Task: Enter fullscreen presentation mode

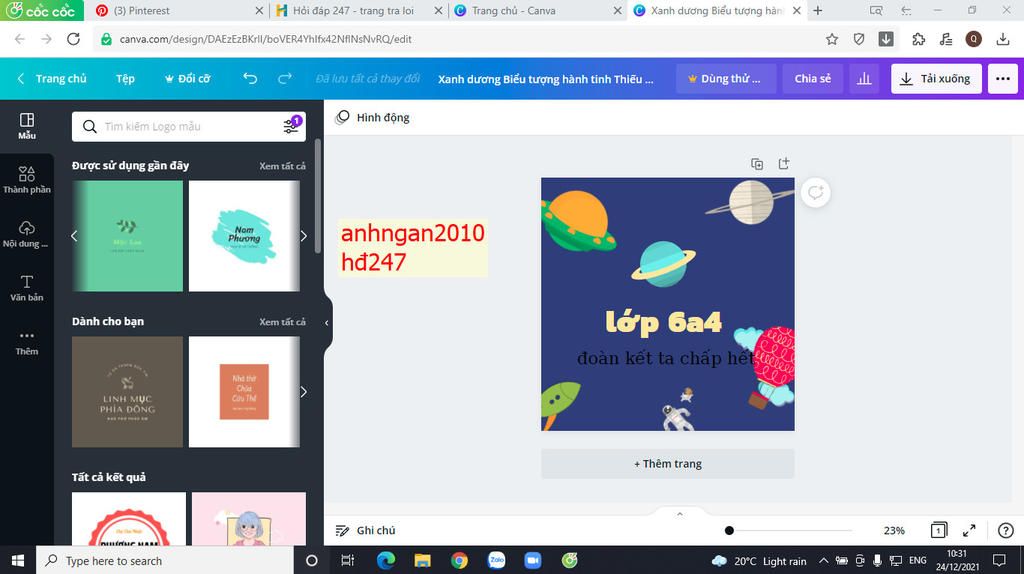Action: [x=969, y=530]
